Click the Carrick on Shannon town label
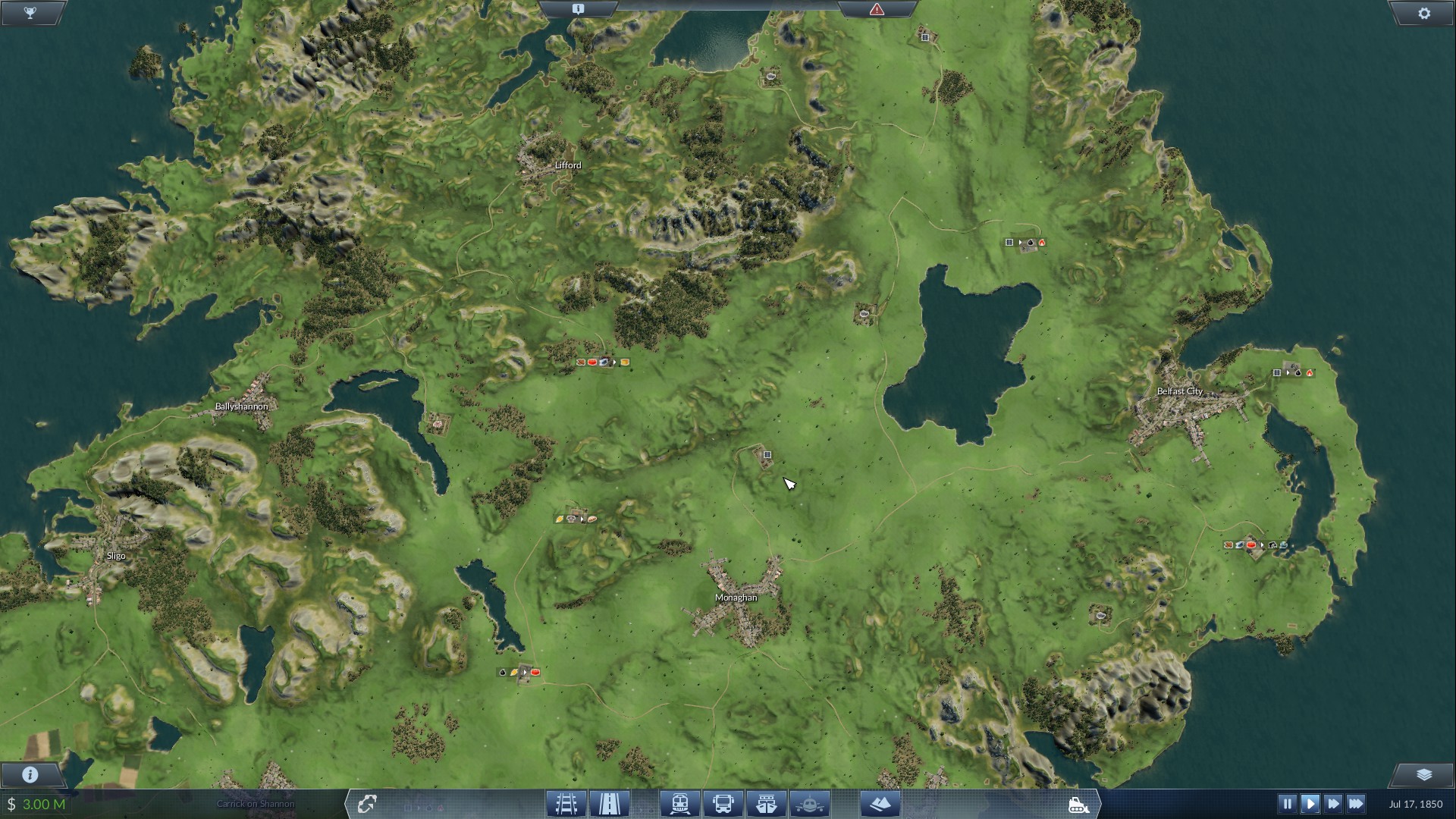Image resolution: width=1456 pixels, height=819 pixels. pyautogui.click(x=256, y=804)
